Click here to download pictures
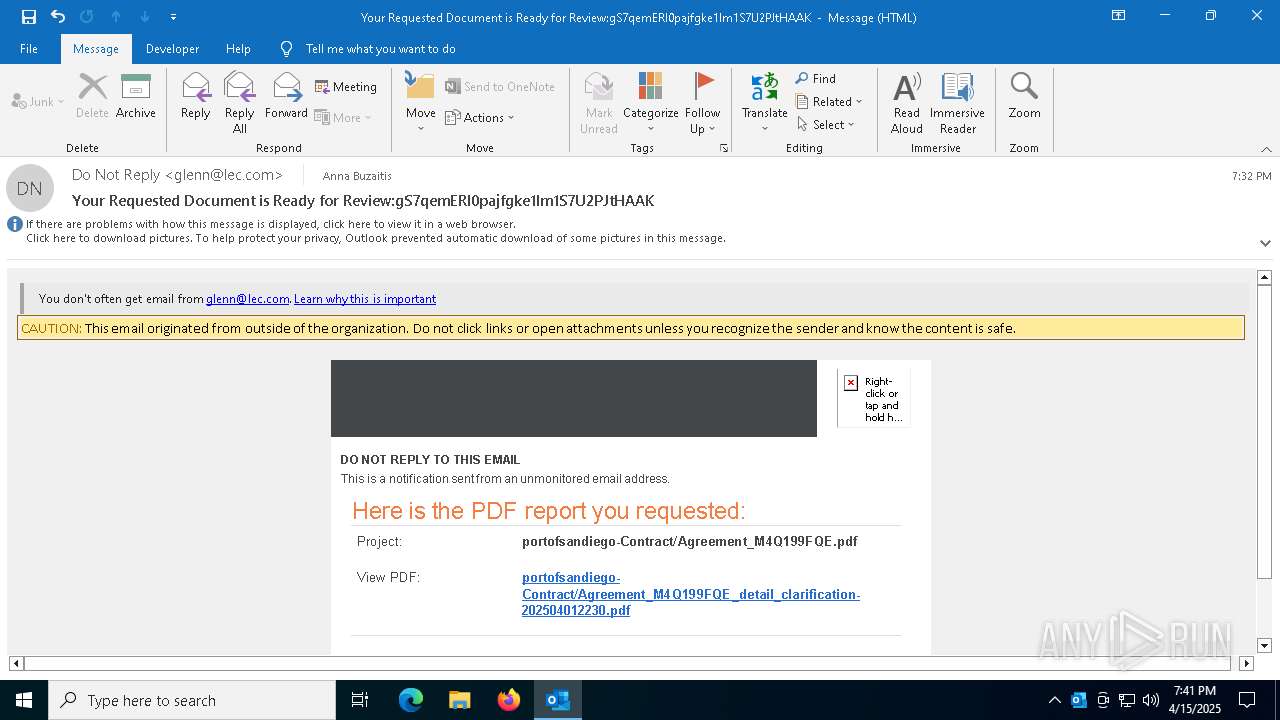1280x720 pixels. click(376, 238)
